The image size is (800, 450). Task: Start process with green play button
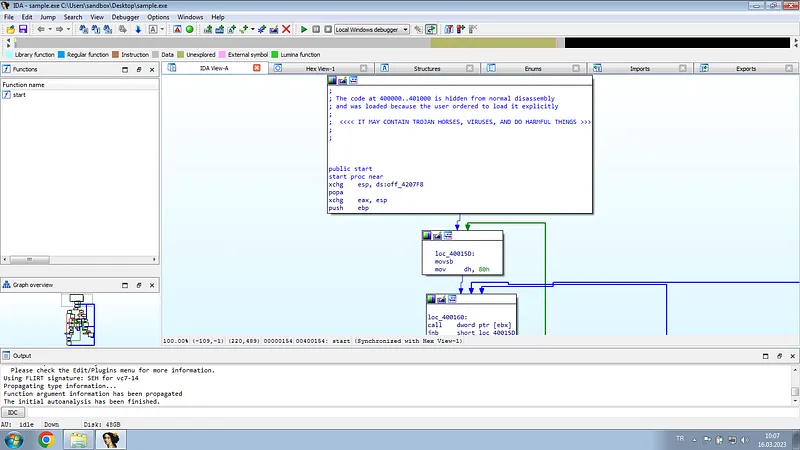coord(304,30)
